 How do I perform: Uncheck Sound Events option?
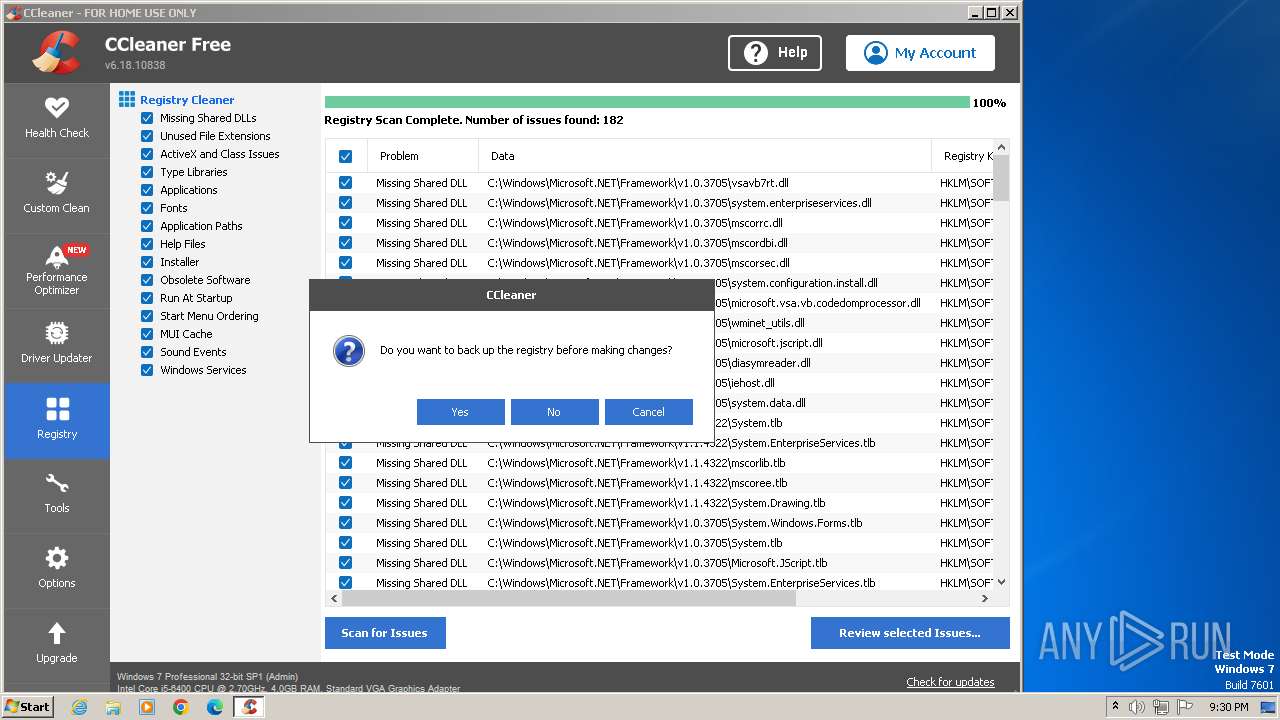click(147, 352)
